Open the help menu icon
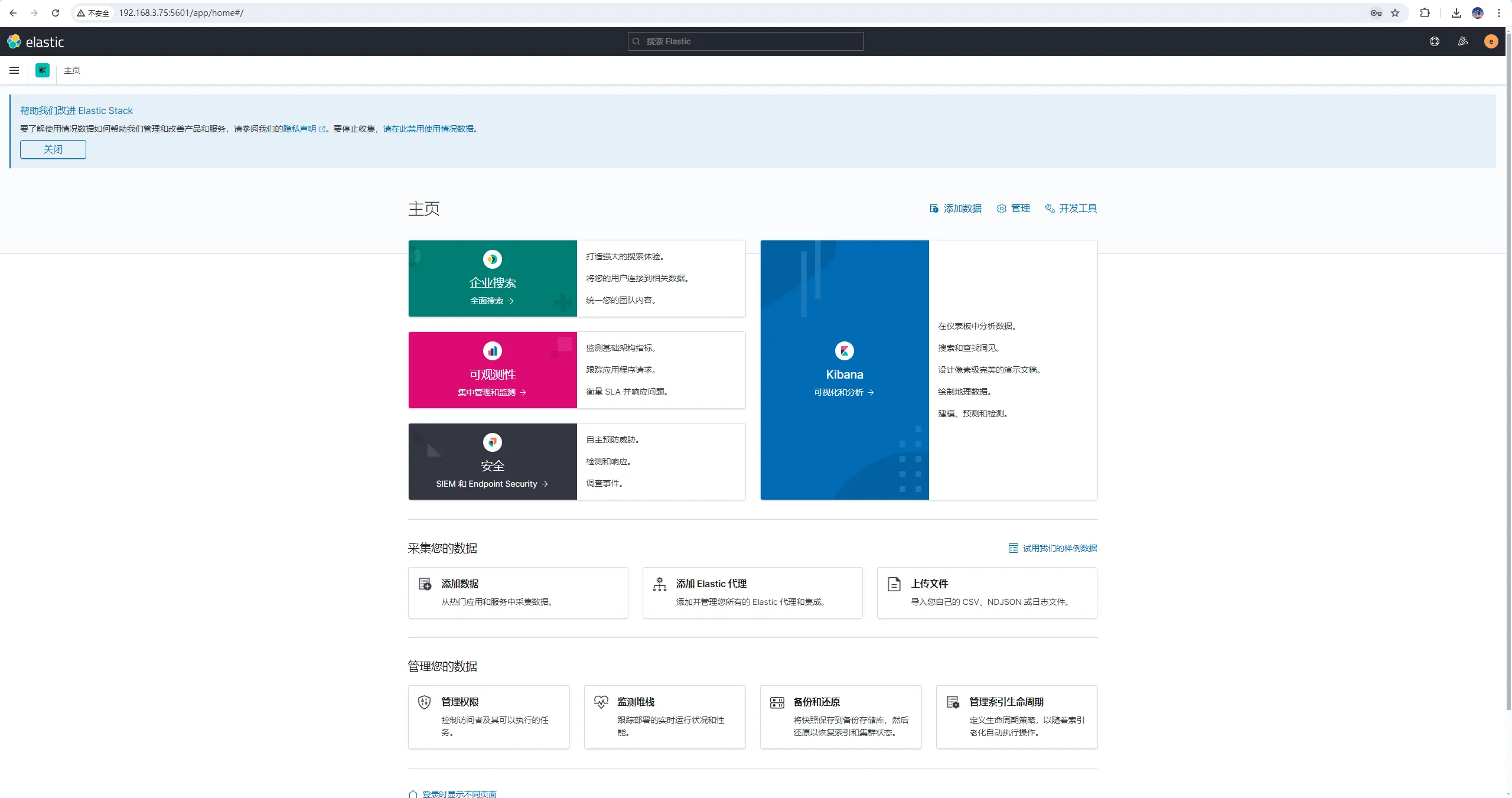 pyautogui.click(x=1435, y=41)
